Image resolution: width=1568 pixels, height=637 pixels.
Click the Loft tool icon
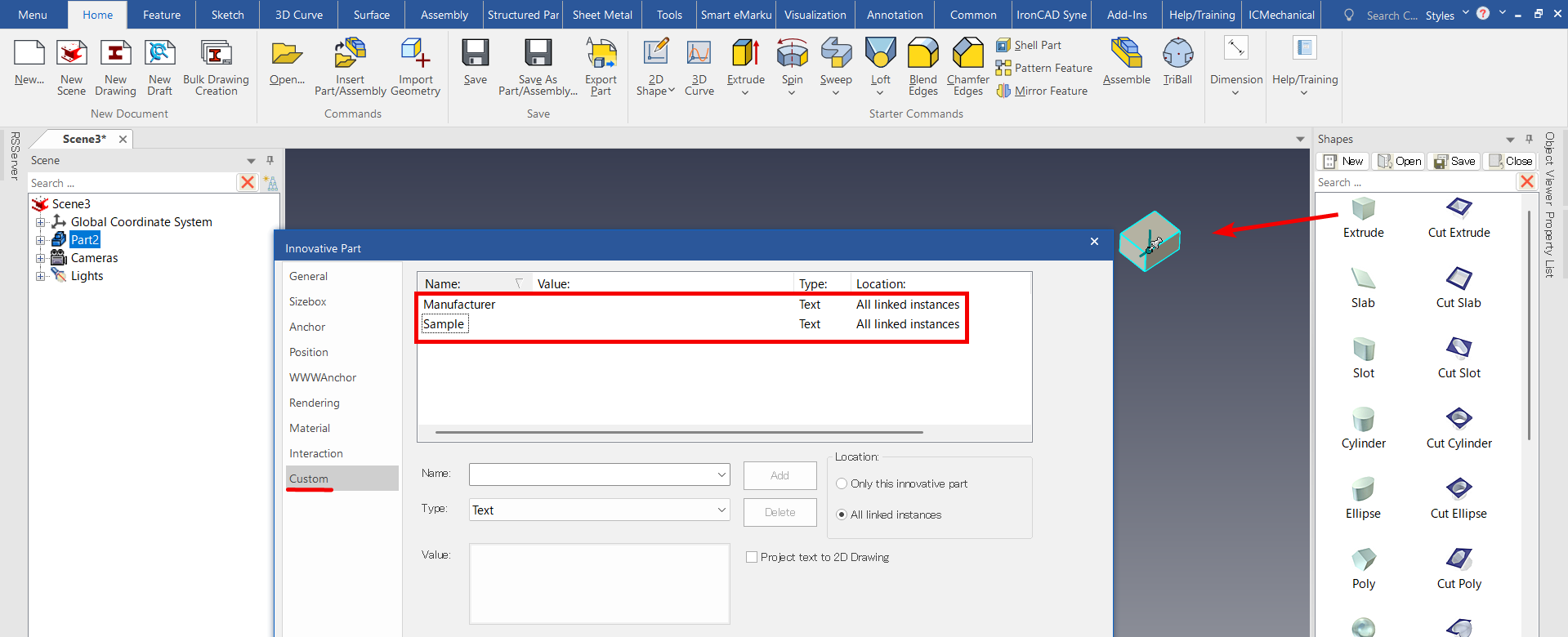click(x=880, y=56)
